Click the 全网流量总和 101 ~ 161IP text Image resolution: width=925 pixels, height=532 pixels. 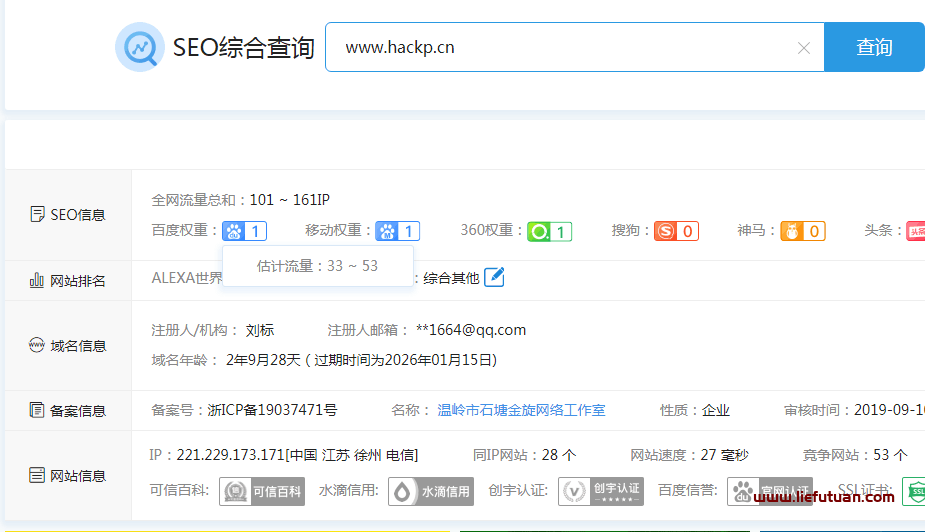point(241,200)
